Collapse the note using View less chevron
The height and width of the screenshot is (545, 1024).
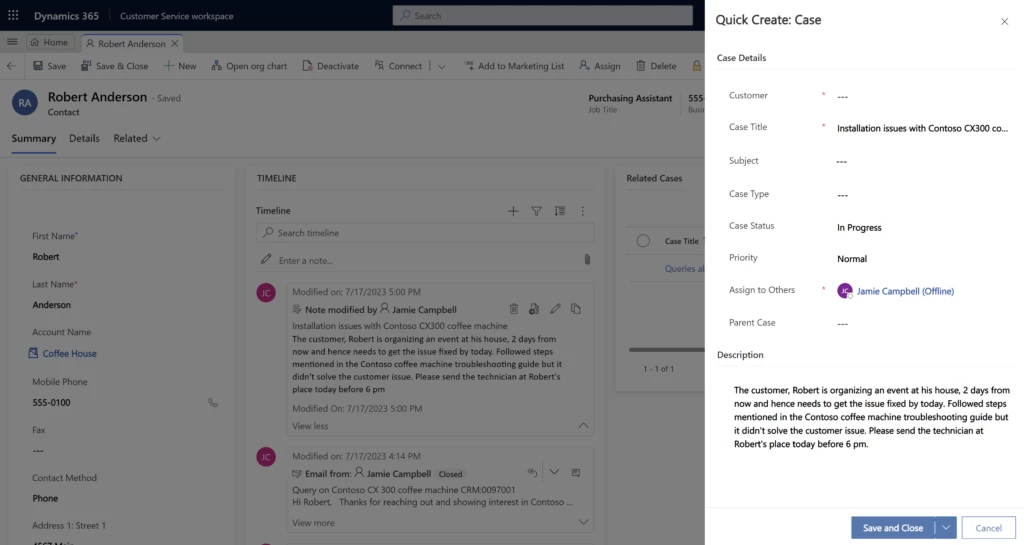(584, 426)
